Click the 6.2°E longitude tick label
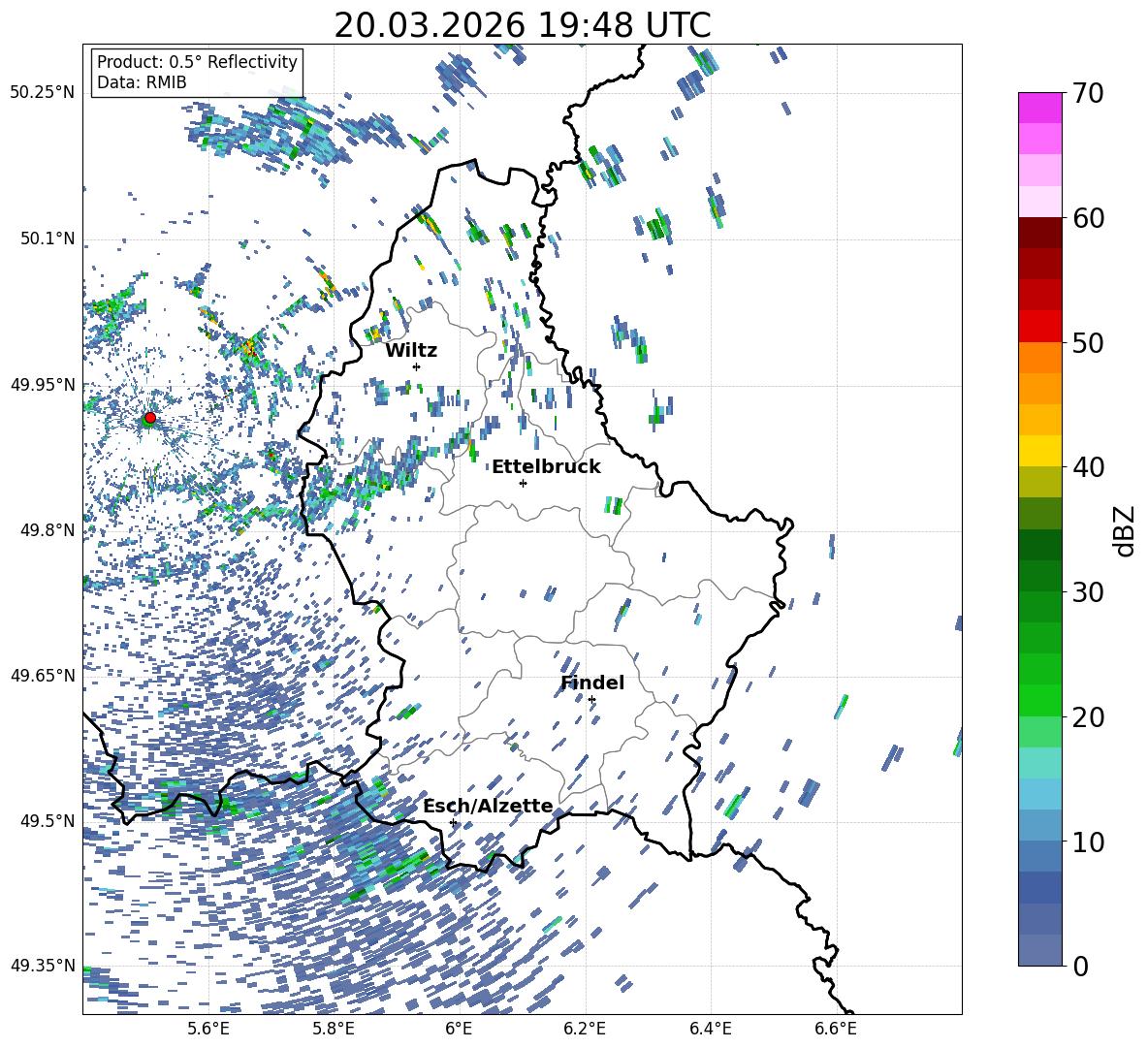Viewport: 1148px width, 1048px height. [x=585, y=1028]
